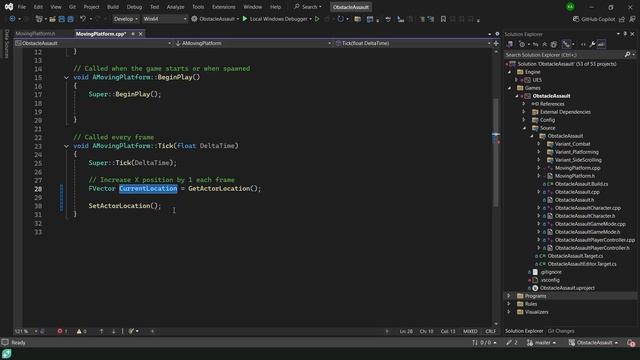Select the Solution Explorer bottom tab
Image resolution: width=640 pixels, height=360 pixels.
click(x=524, y=331)
